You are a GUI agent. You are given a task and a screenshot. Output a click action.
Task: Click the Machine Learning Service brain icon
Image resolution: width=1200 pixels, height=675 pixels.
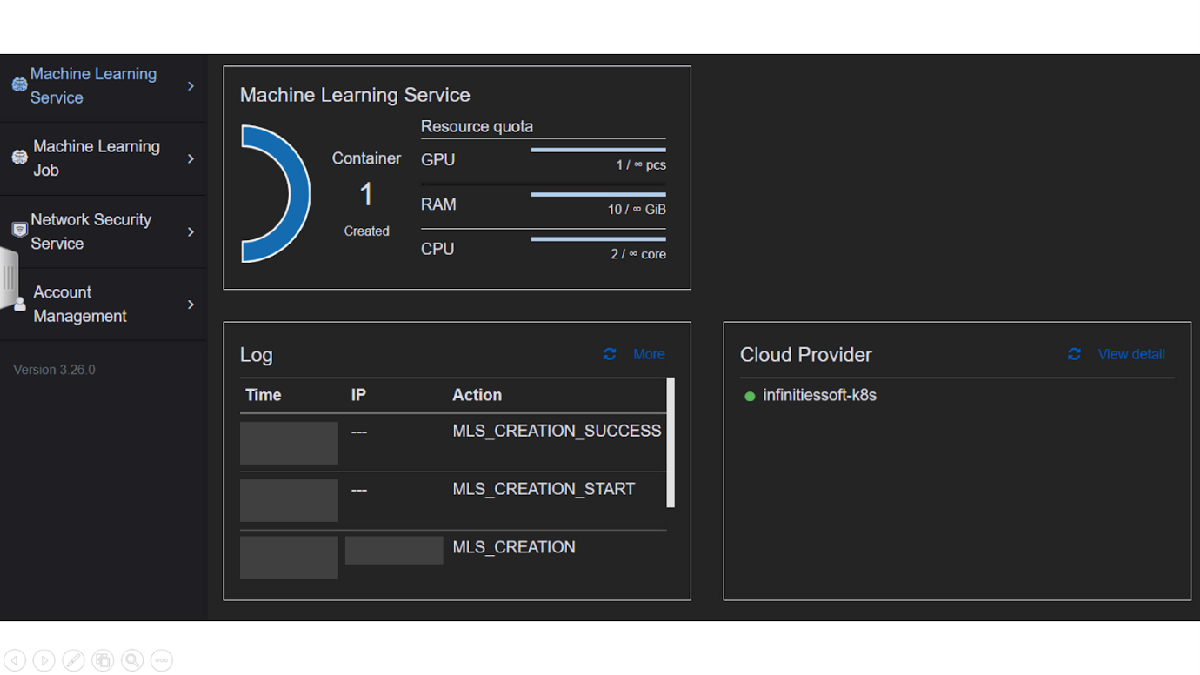19,86
